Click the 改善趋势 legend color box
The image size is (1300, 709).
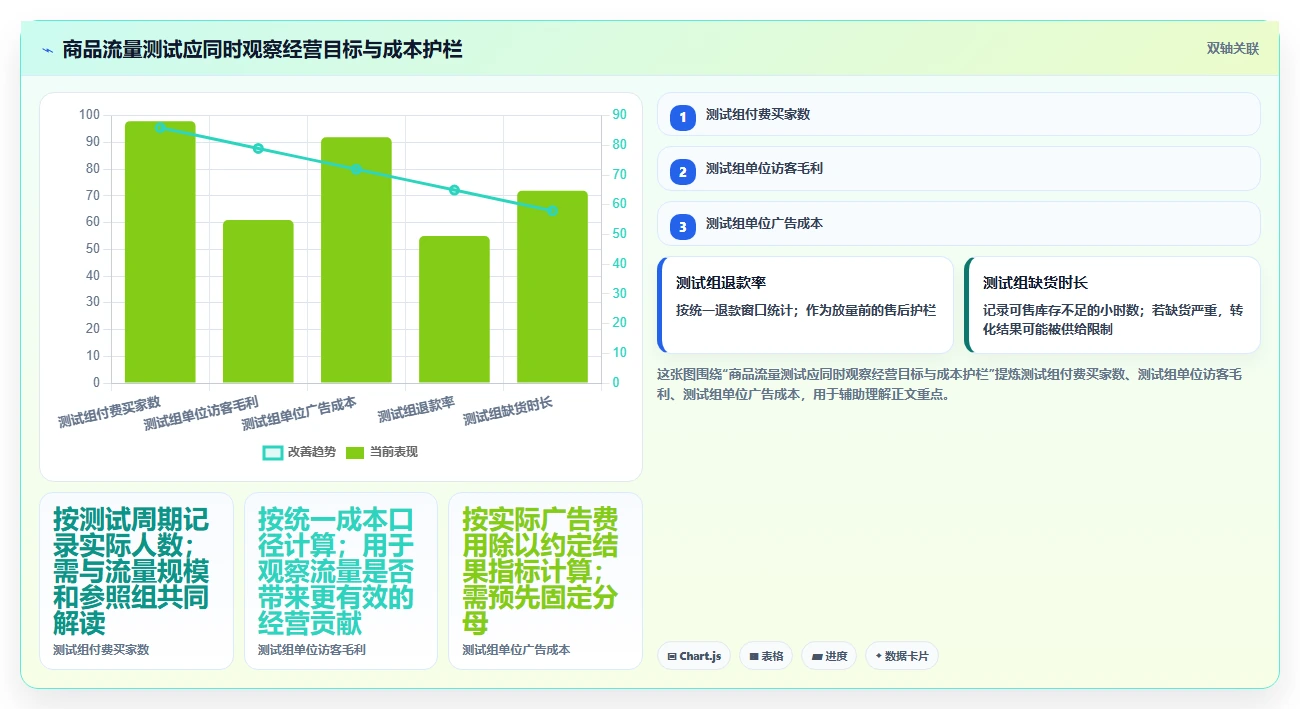pyautogui.click(x=273, y=452)
